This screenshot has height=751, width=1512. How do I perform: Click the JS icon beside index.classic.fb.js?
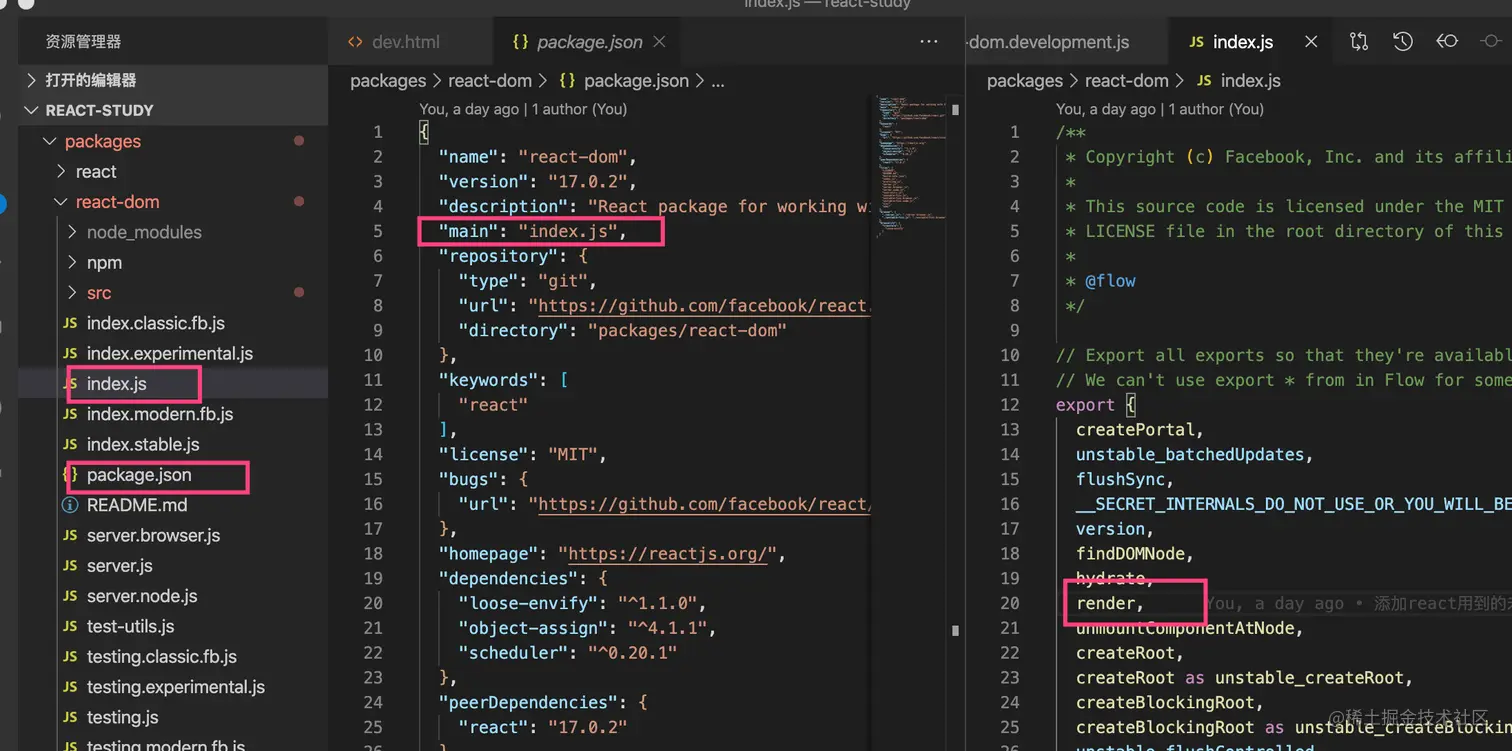point(70,323)
